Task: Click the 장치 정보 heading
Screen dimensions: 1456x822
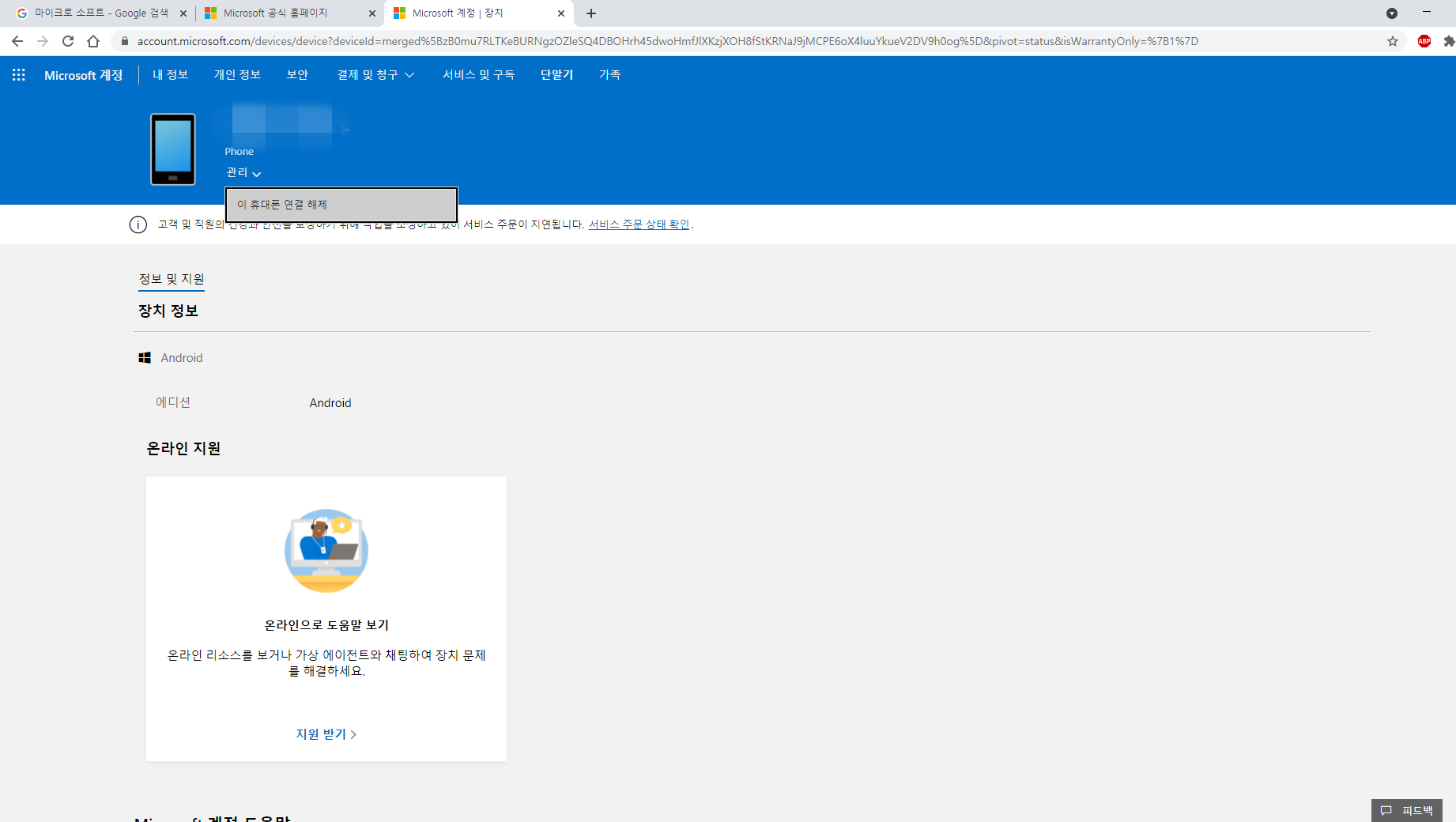Action: pos(168,311)
